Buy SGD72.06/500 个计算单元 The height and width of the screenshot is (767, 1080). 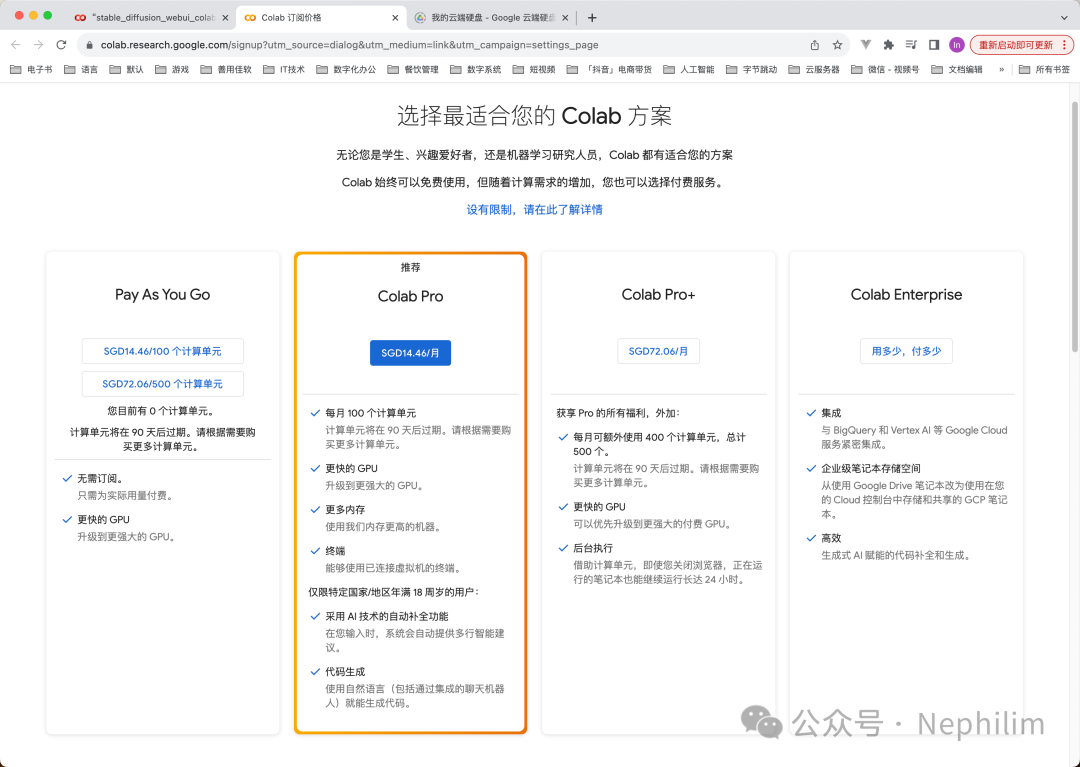(163, 384)
